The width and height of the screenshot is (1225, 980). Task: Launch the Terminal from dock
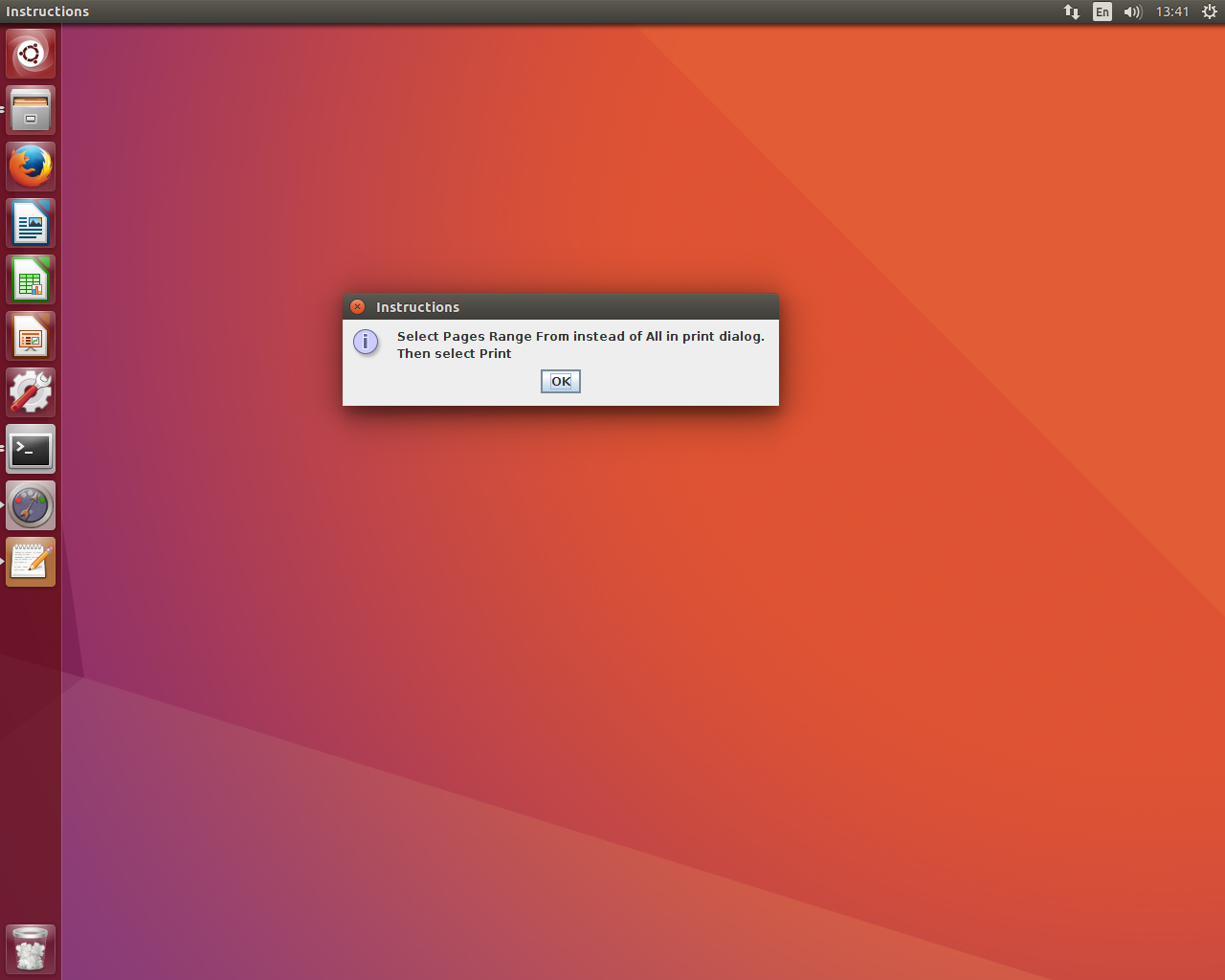(x=31, y=449)
